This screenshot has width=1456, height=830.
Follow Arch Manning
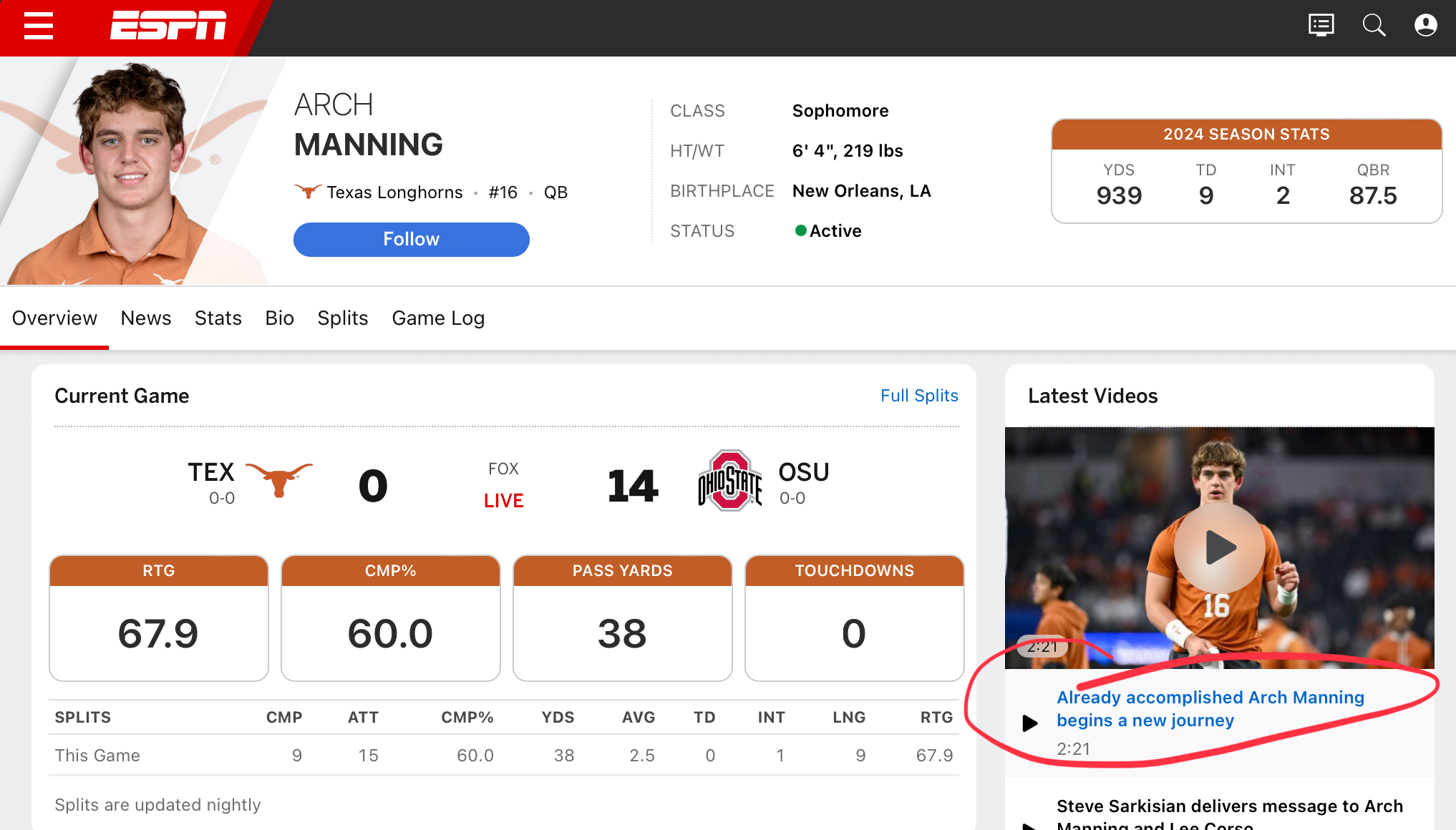411,239
